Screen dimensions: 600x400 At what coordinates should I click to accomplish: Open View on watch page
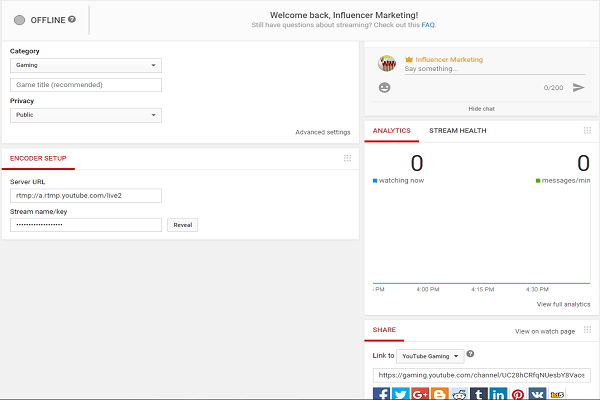545,331
